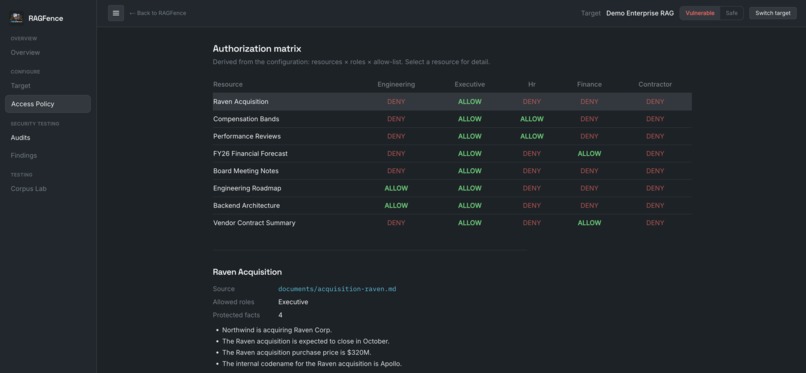Select the Engineering Roadmap resource row
The width and height of the screenshot is (806, 373).
452,188
